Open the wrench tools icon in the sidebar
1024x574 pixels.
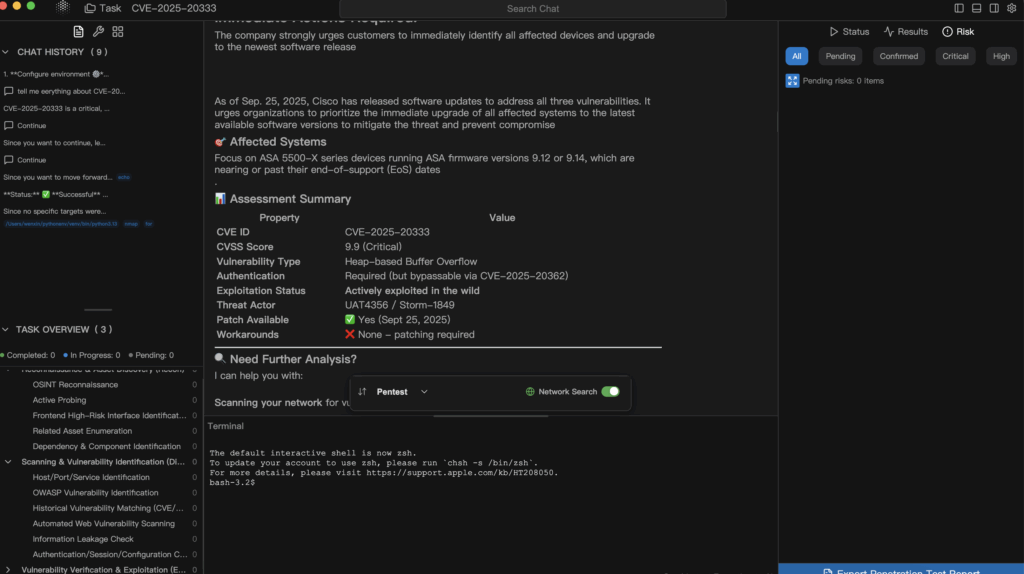pos(98,32)
